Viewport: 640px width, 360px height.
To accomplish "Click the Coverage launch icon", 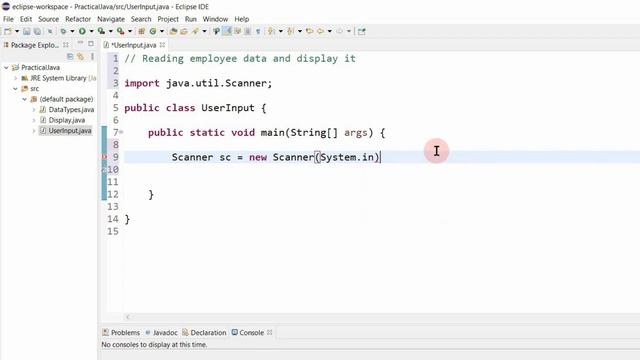I will point(101,31).
